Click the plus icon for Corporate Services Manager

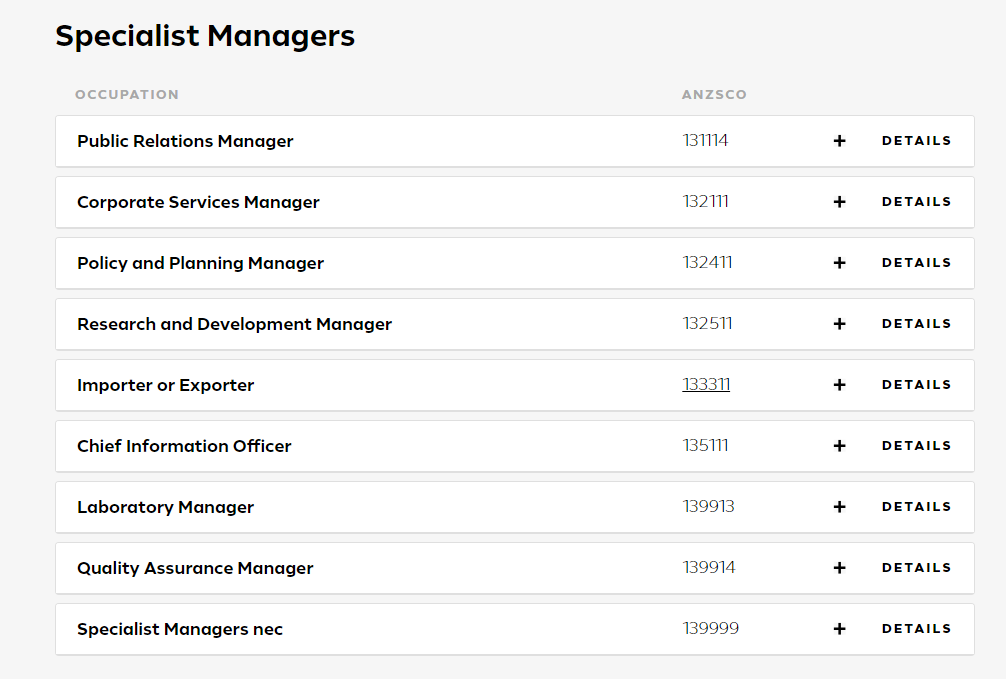pos(839,202)
